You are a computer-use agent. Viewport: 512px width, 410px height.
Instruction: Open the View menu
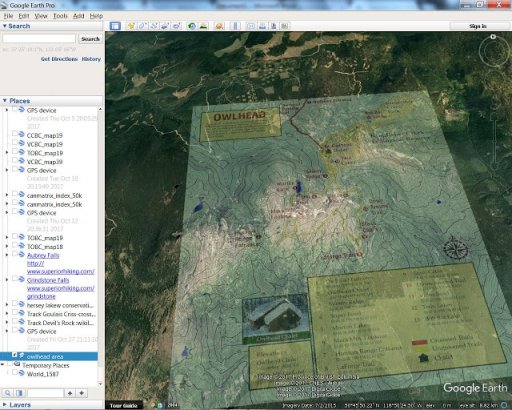[x=41, y=16]
